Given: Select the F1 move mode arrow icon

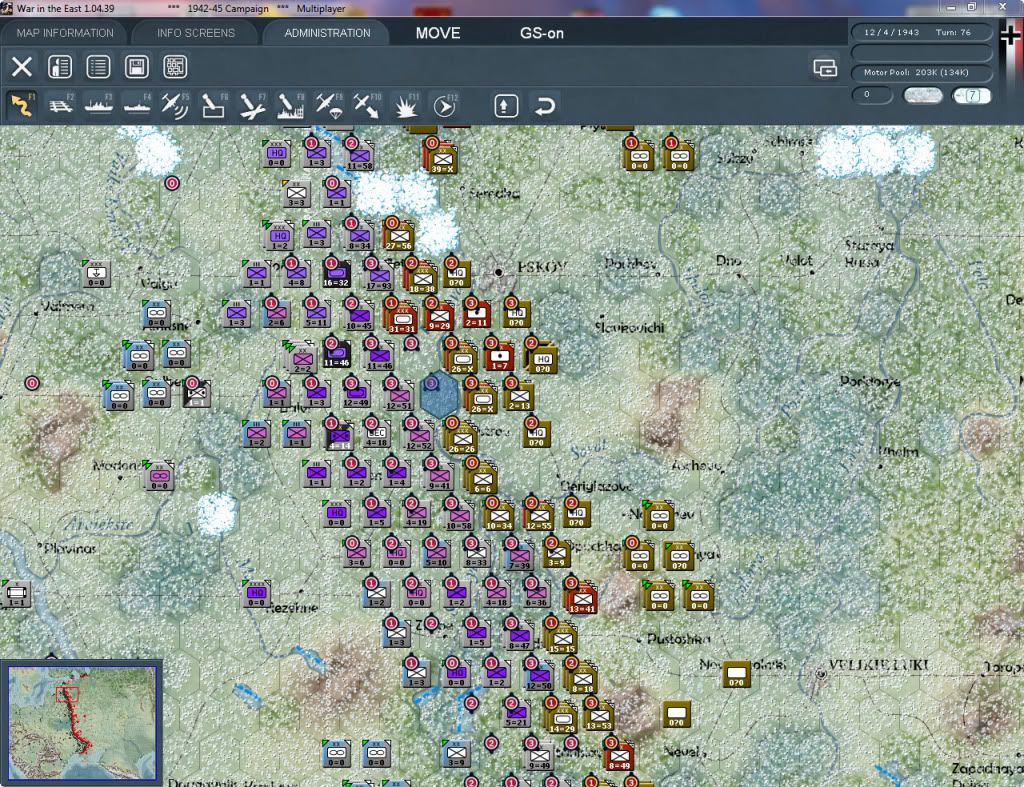Looking at the screenshot, I should point(22,105).
